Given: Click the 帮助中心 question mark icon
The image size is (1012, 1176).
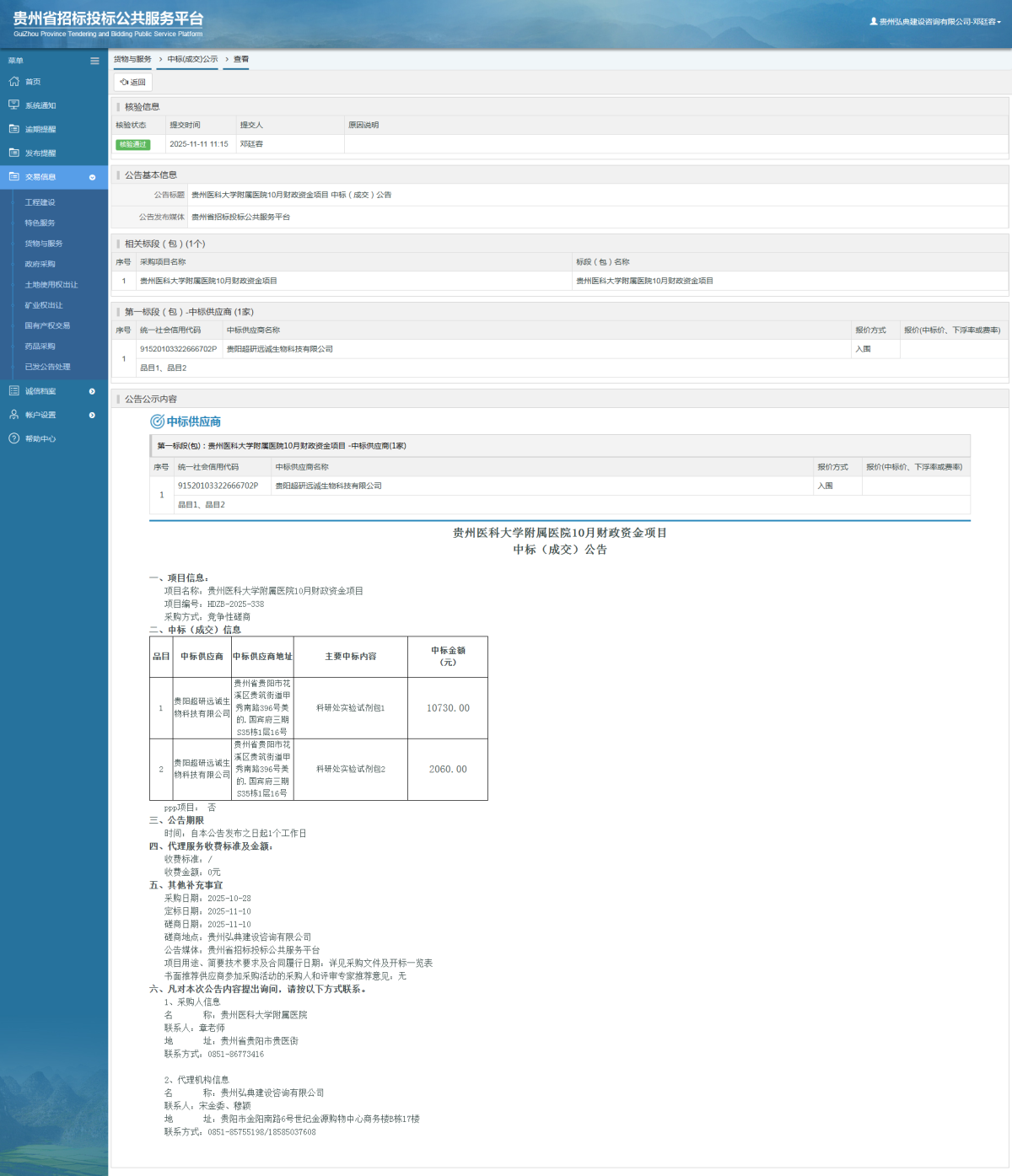Looking at the screenshot, I should (x=13, y=438).
